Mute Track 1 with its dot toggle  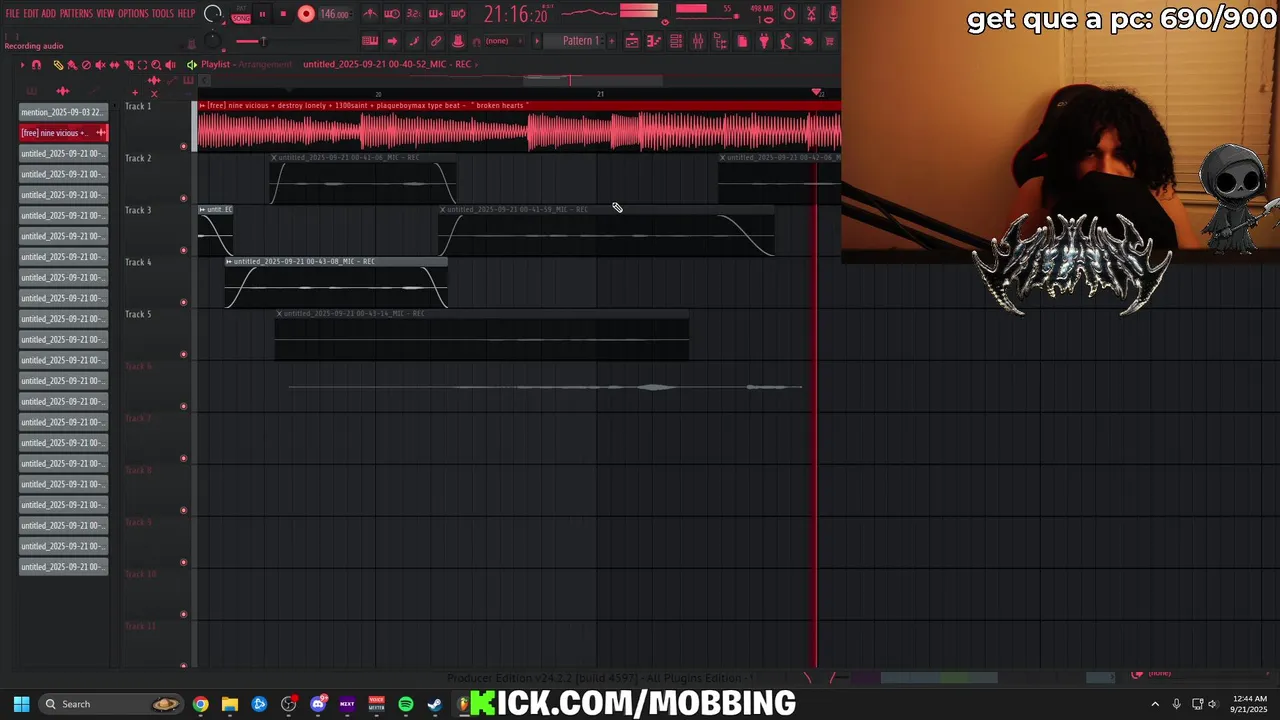pyautogui.click(x=183, y=146)
